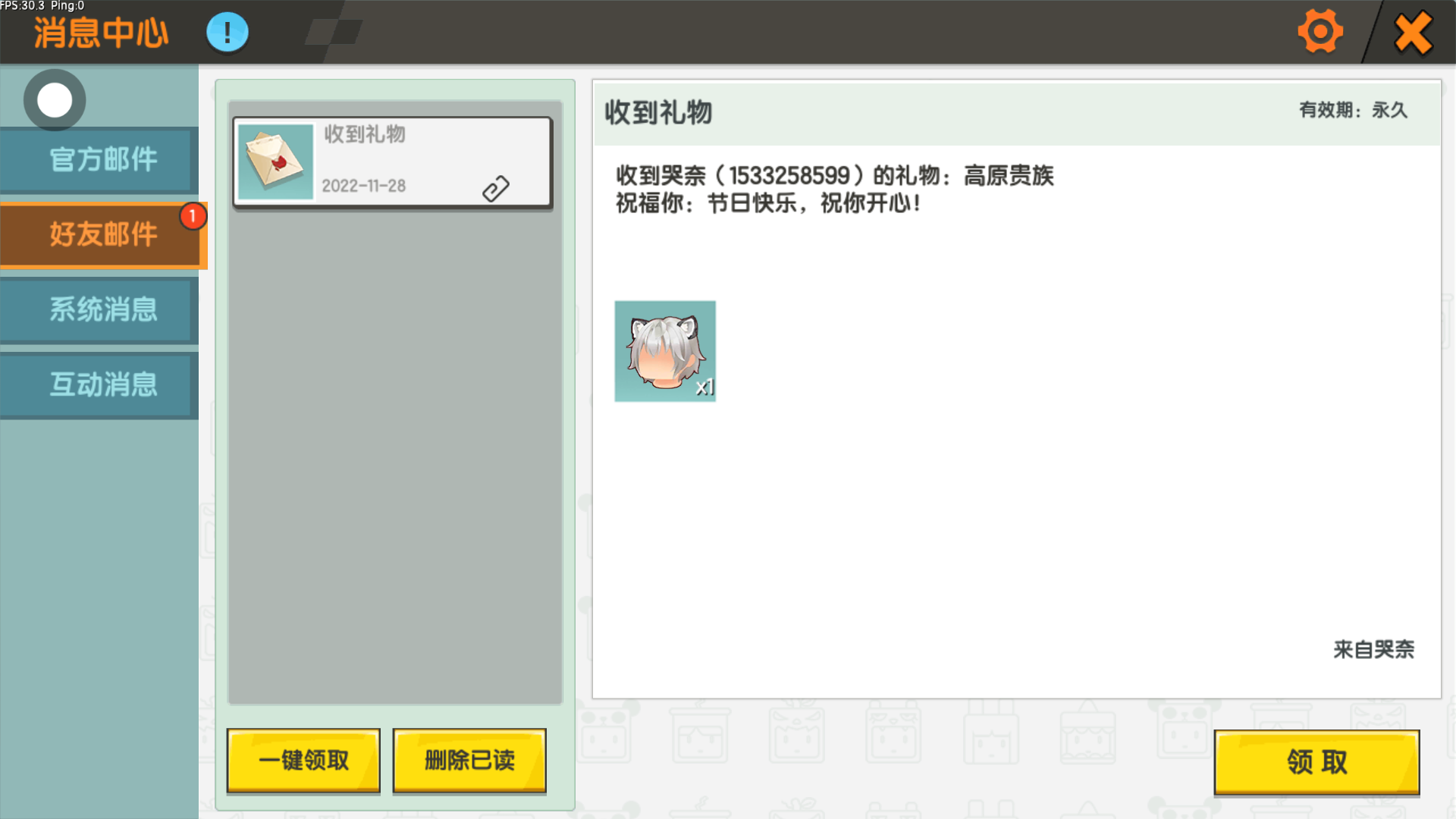Click the 消息中心 title text
1456x819 pixels.
tap(101, 33)
